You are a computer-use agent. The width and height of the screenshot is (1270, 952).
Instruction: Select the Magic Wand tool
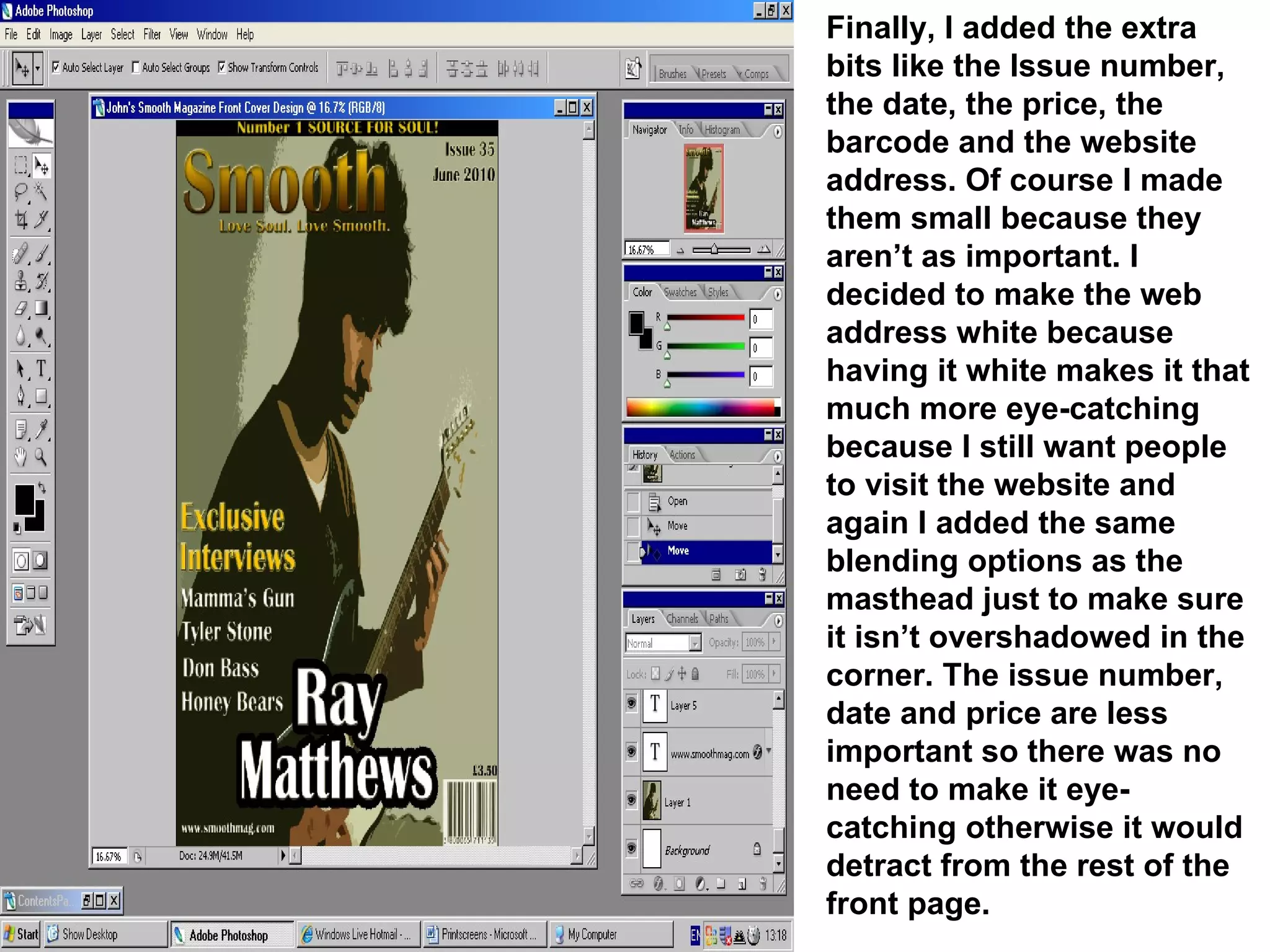click(x=41, y=193)
